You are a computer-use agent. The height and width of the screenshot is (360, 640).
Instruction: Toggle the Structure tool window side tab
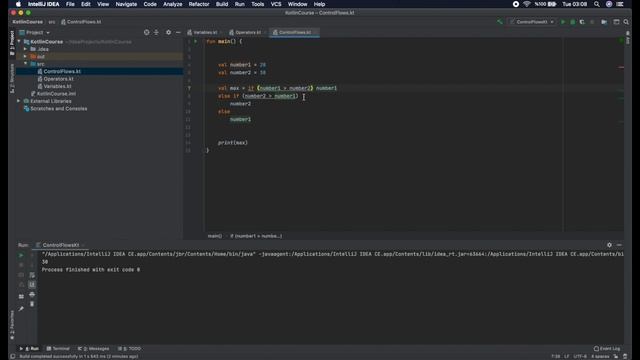click(x=12, y=78)
